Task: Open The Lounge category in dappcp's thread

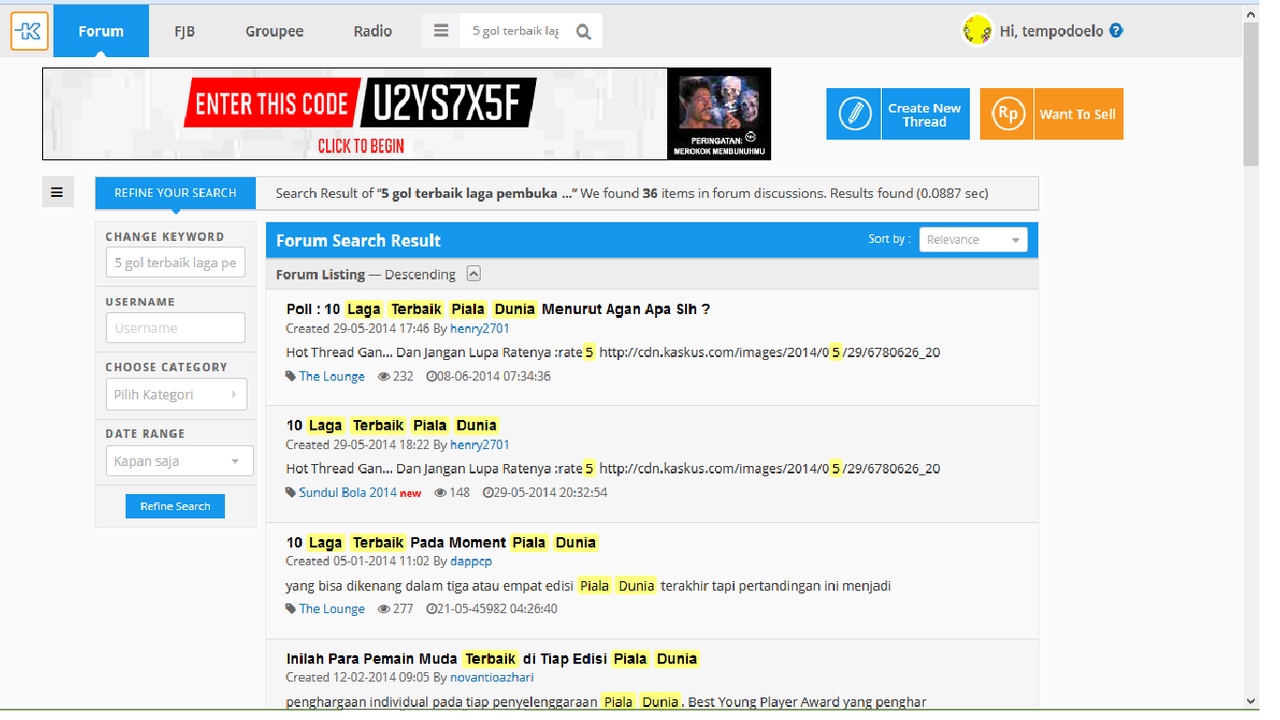Action: pyautogui.click(x=332, y=608)
